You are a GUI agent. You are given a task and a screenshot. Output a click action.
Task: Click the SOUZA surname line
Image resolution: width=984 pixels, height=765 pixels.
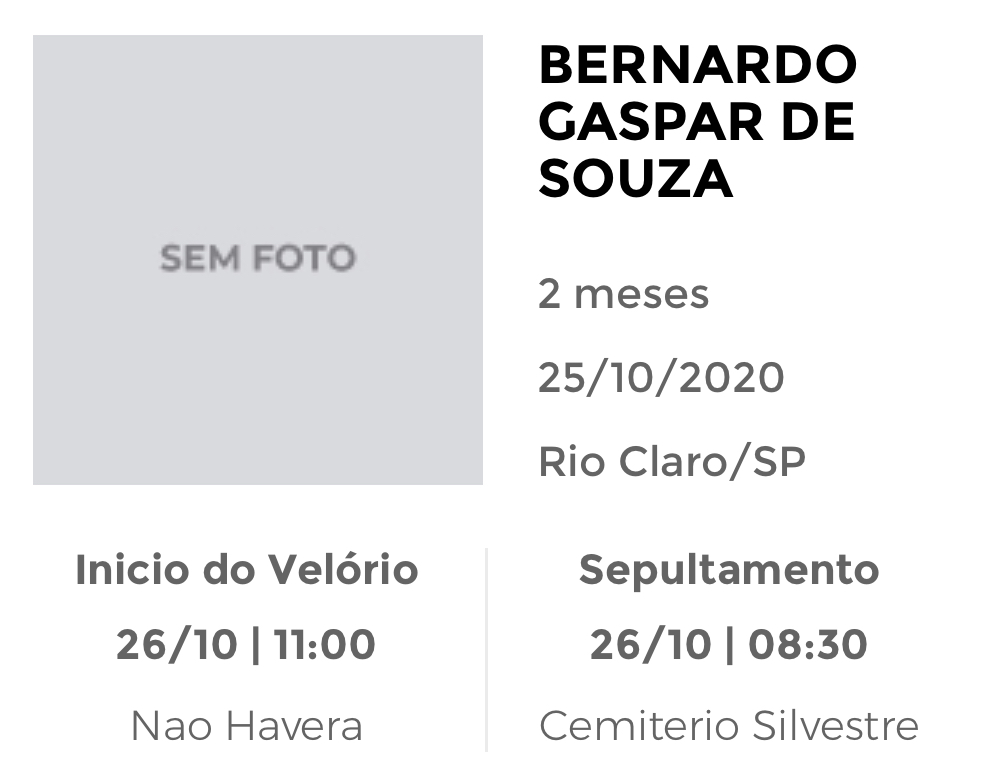[636, 179]
